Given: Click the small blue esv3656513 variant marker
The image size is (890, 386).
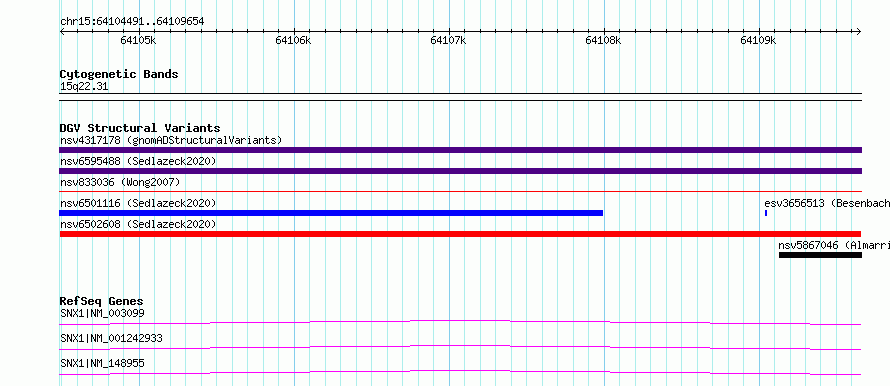Looking at the screenshot, I should point(766,213).
